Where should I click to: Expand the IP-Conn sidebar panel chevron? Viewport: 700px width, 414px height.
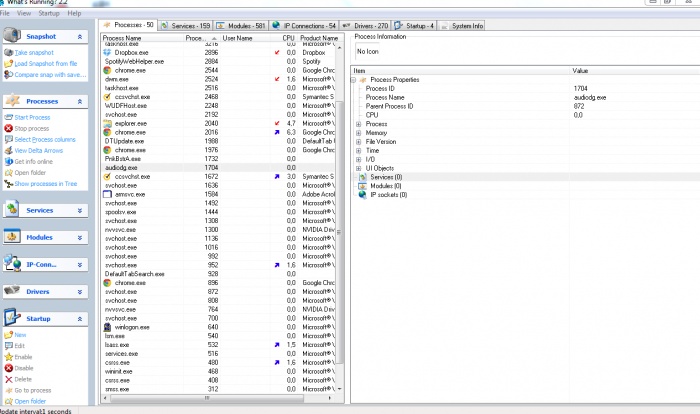coord(80,265)
